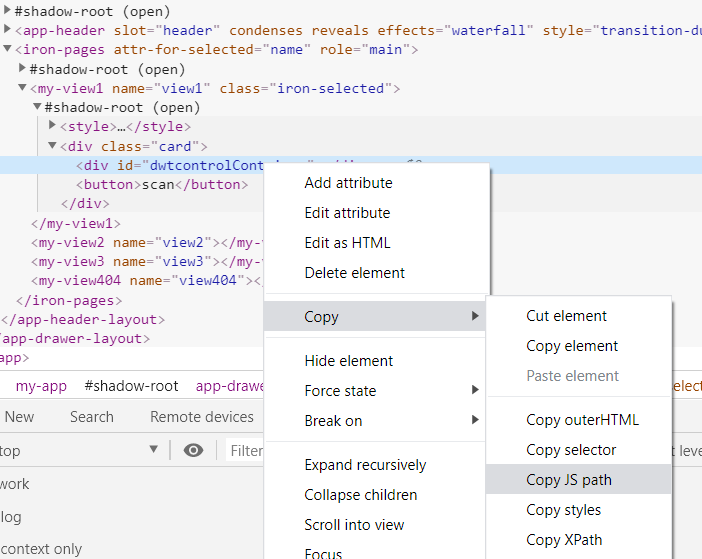
Task: Select the button scan node
Action: click(162, 185)
